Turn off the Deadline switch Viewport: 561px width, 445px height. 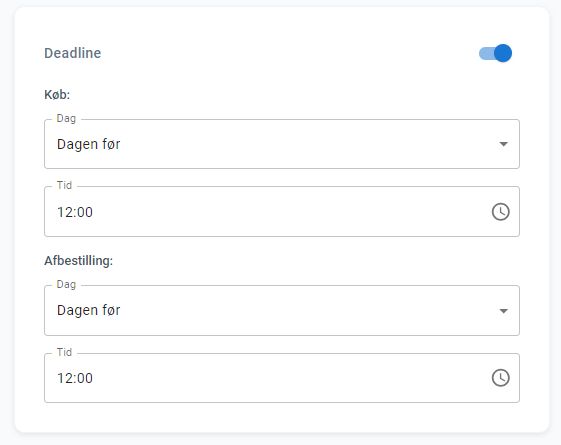[496, 53]
